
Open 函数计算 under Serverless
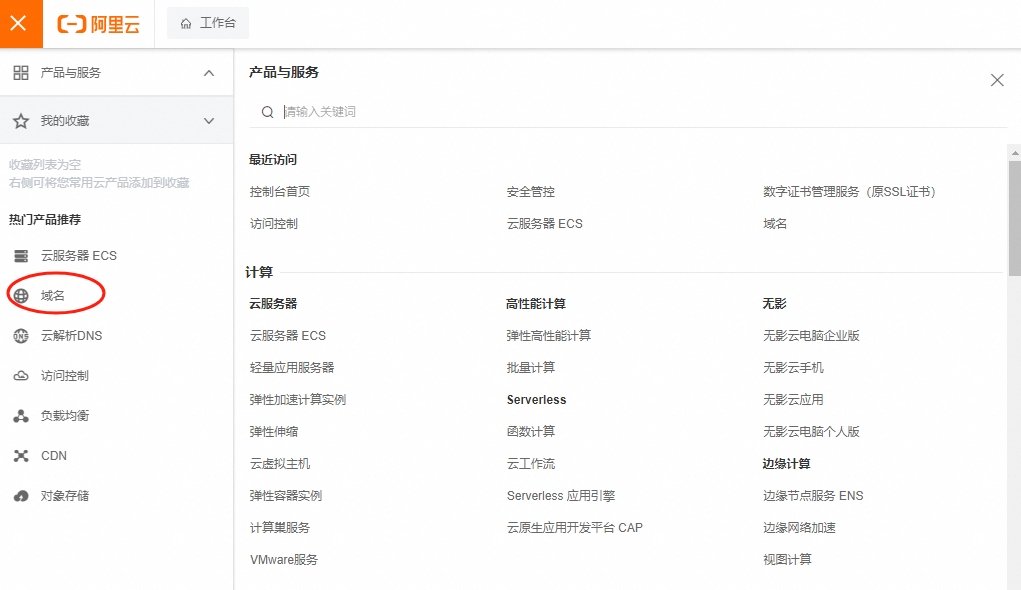click(x=531, y=432)
